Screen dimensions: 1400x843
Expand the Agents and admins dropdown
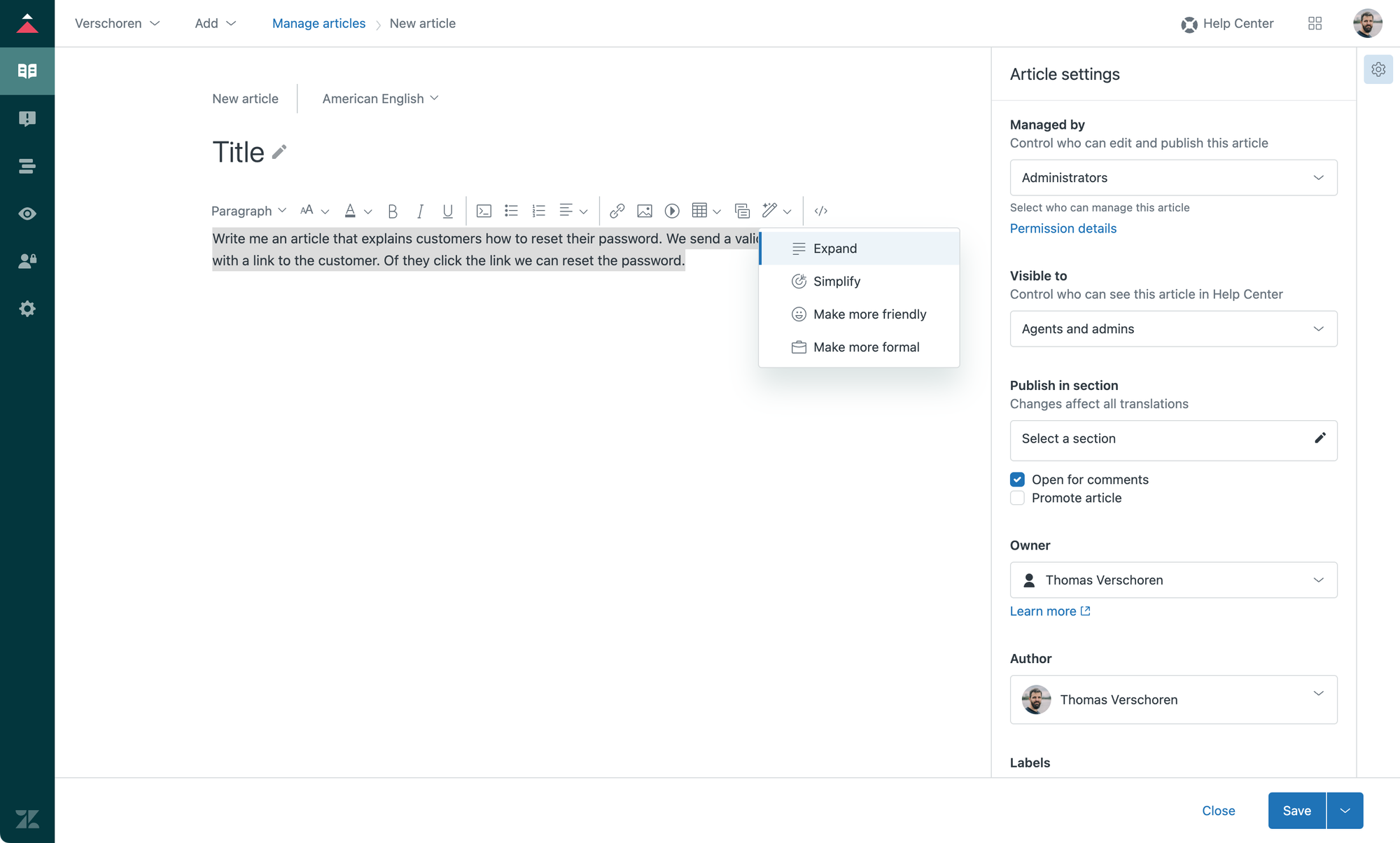point(1173,329)
